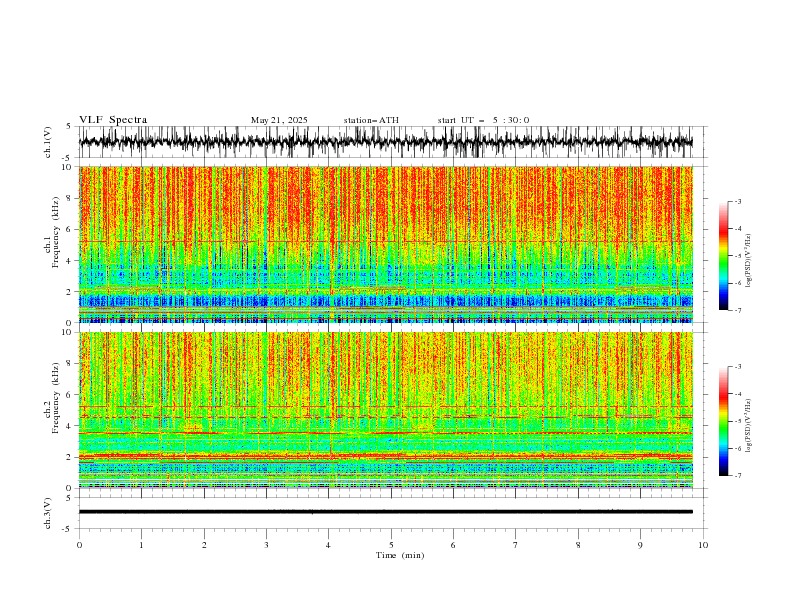Click the 'ch.1 Frequency (kHz)' axis label
This screenshot has width=792, height=612.
(x=52, y=233)
